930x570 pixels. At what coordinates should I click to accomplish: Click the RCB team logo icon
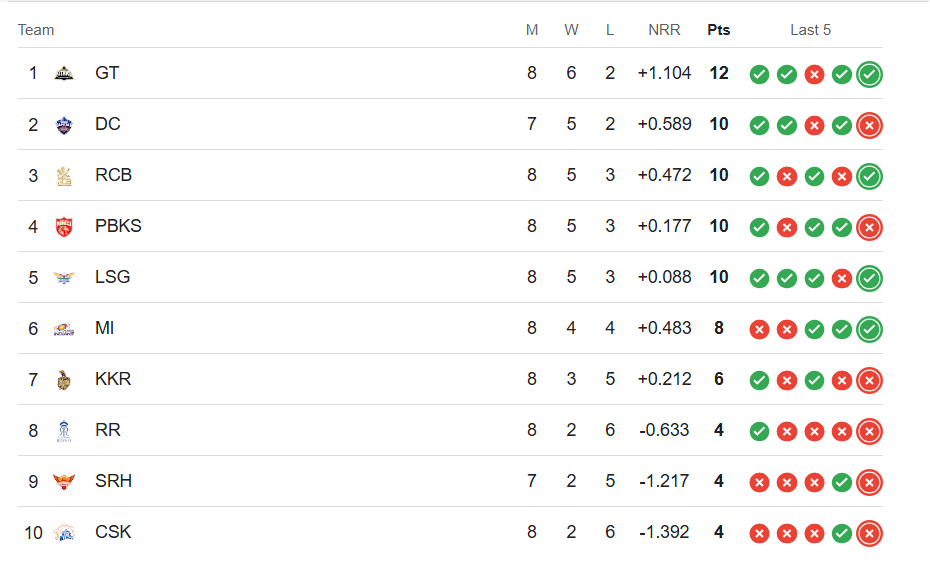(64, 176)
